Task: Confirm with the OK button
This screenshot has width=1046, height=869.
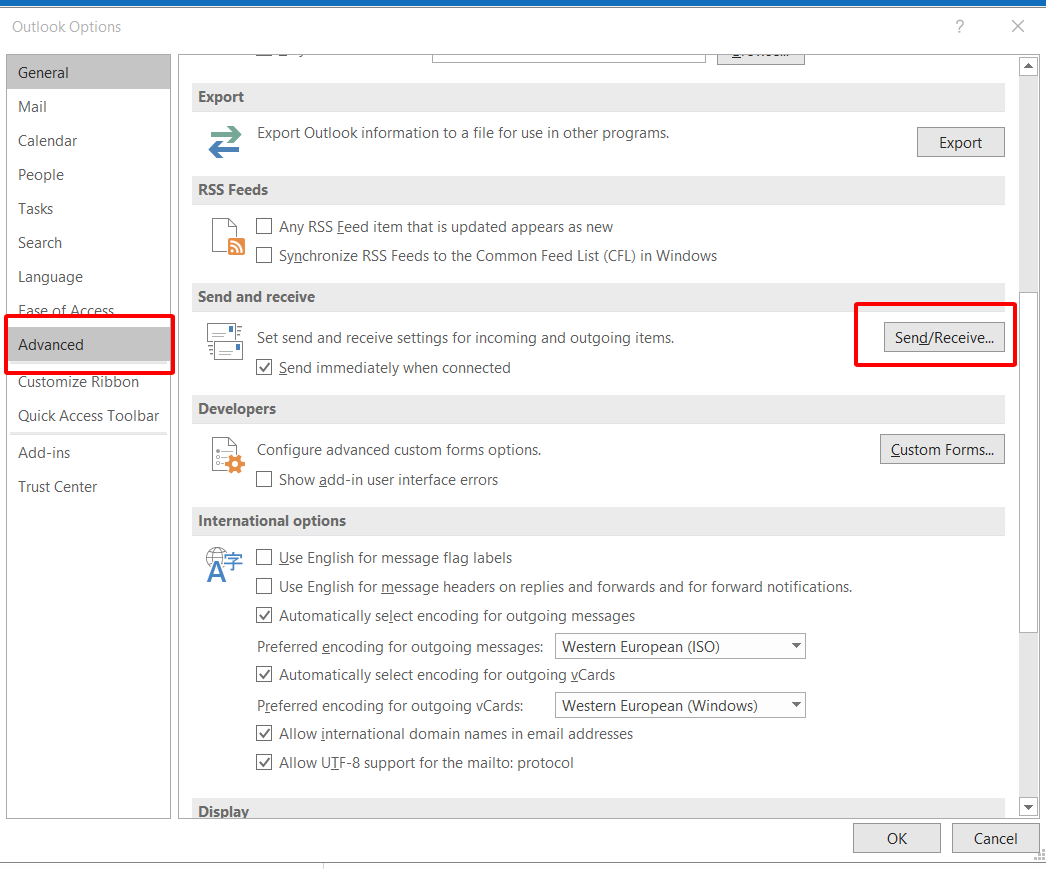Action: pos(897,838)
